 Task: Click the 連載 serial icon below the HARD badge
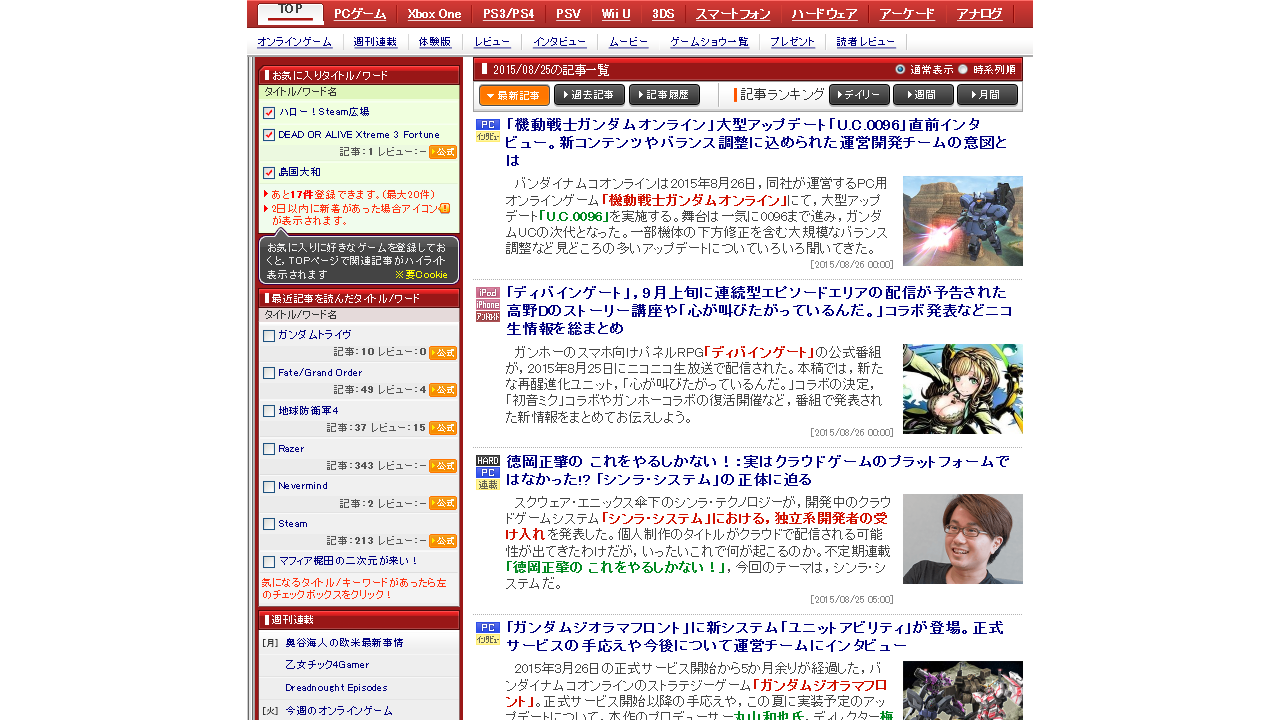487,484
